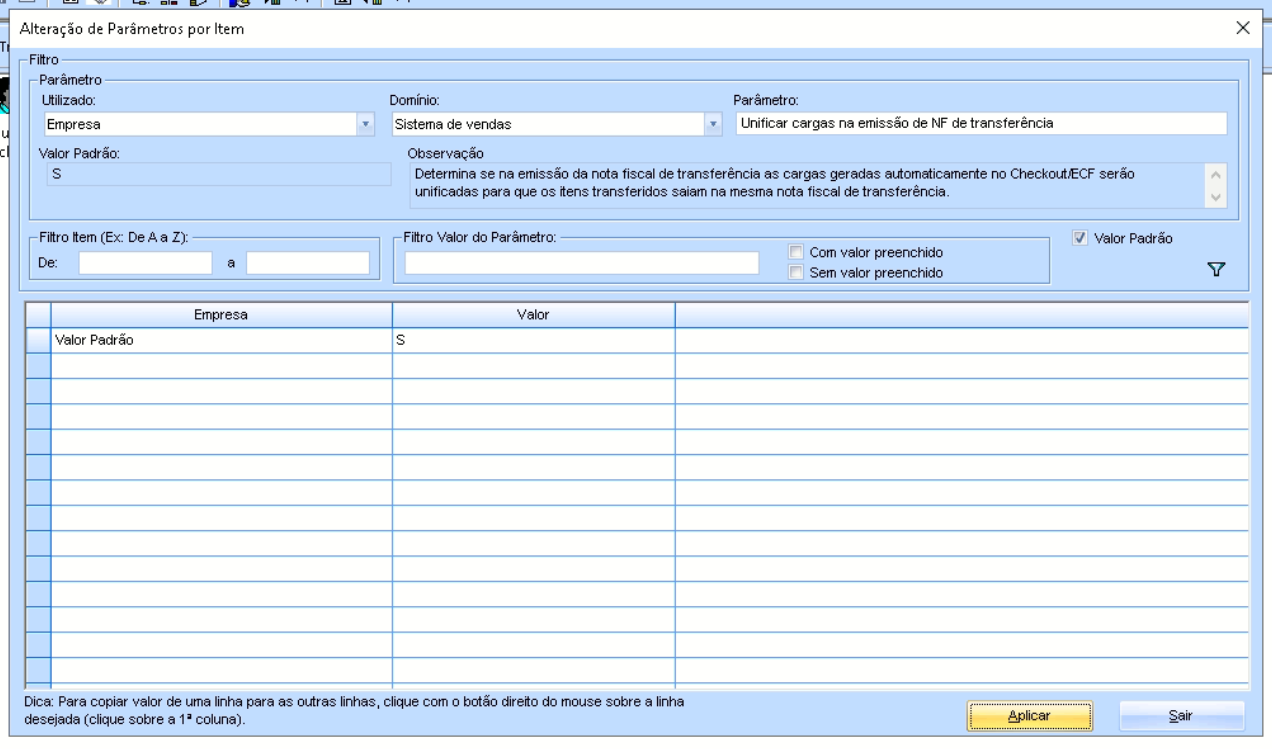Expand the Domínio dropdown arrow
This screenshot has width=1272, height=749.
[713, 124]
